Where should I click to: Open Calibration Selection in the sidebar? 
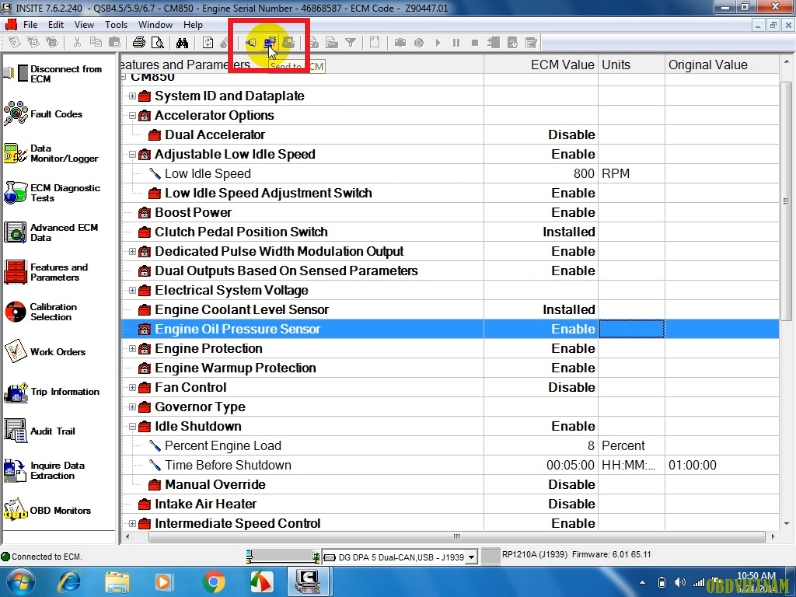pos(41,312)
